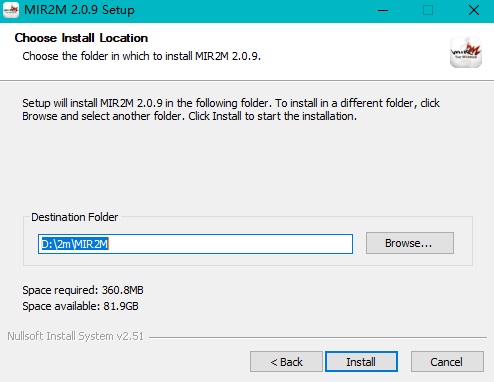Click the highlighted D:\2m\MIR2M path text
494x382 pixels.
tap(75, 244)
